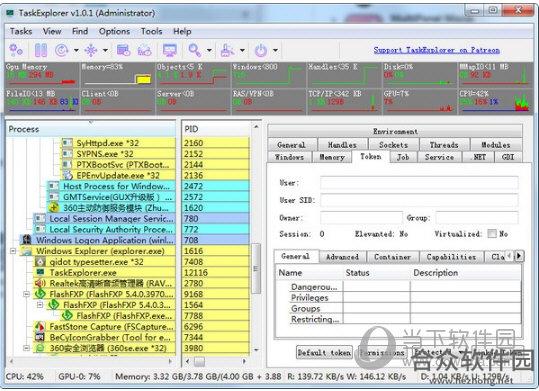Collapse the Windows Explorer tree node

[x=13, y=251]
